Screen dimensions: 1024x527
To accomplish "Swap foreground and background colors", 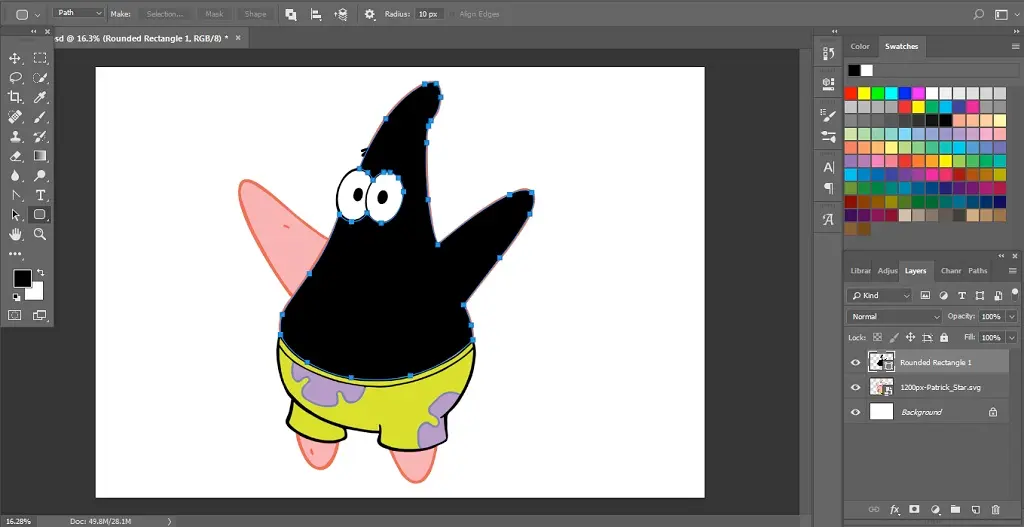I will 40,272.
